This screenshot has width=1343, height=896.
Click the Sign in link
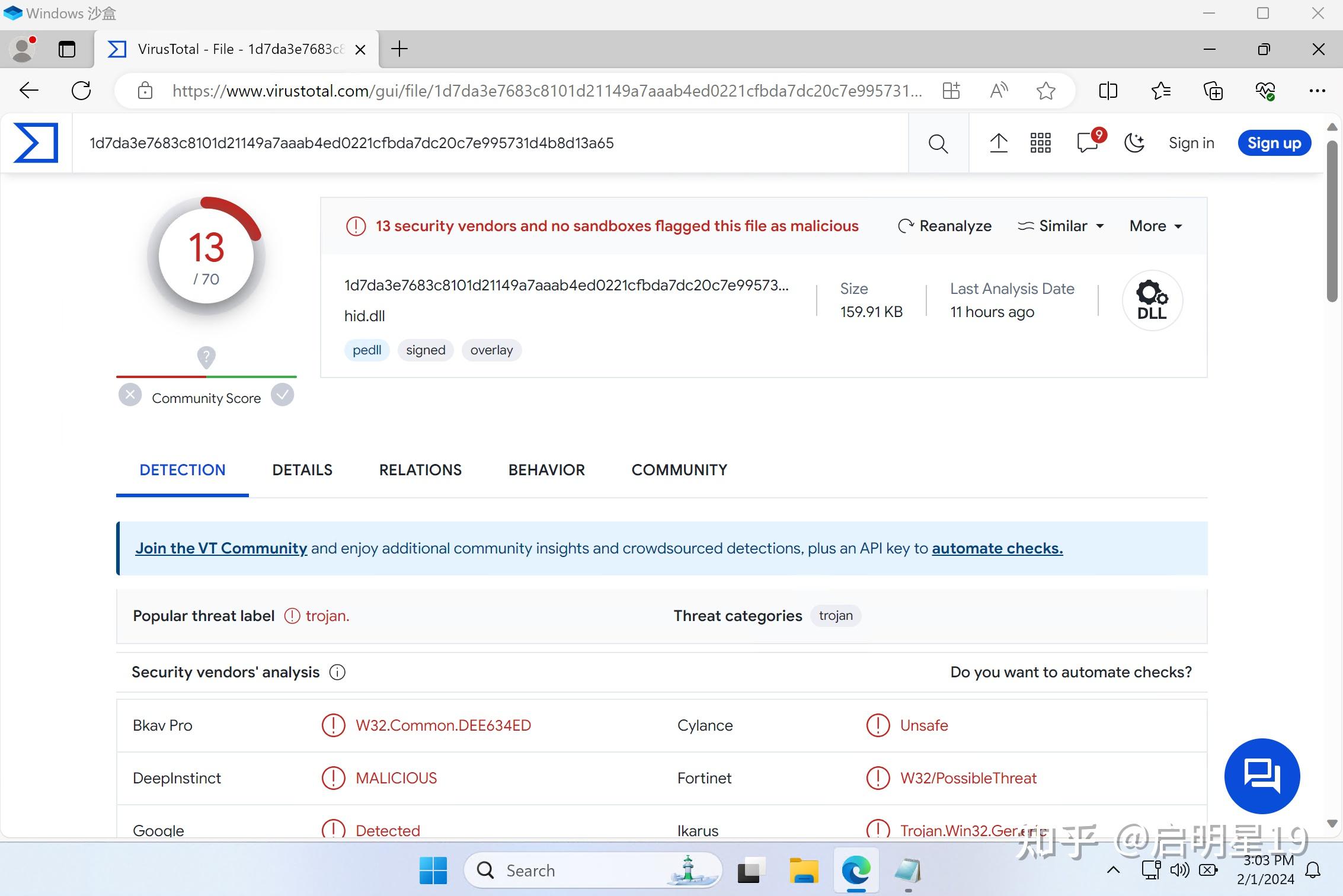(x=1191, y=143)
